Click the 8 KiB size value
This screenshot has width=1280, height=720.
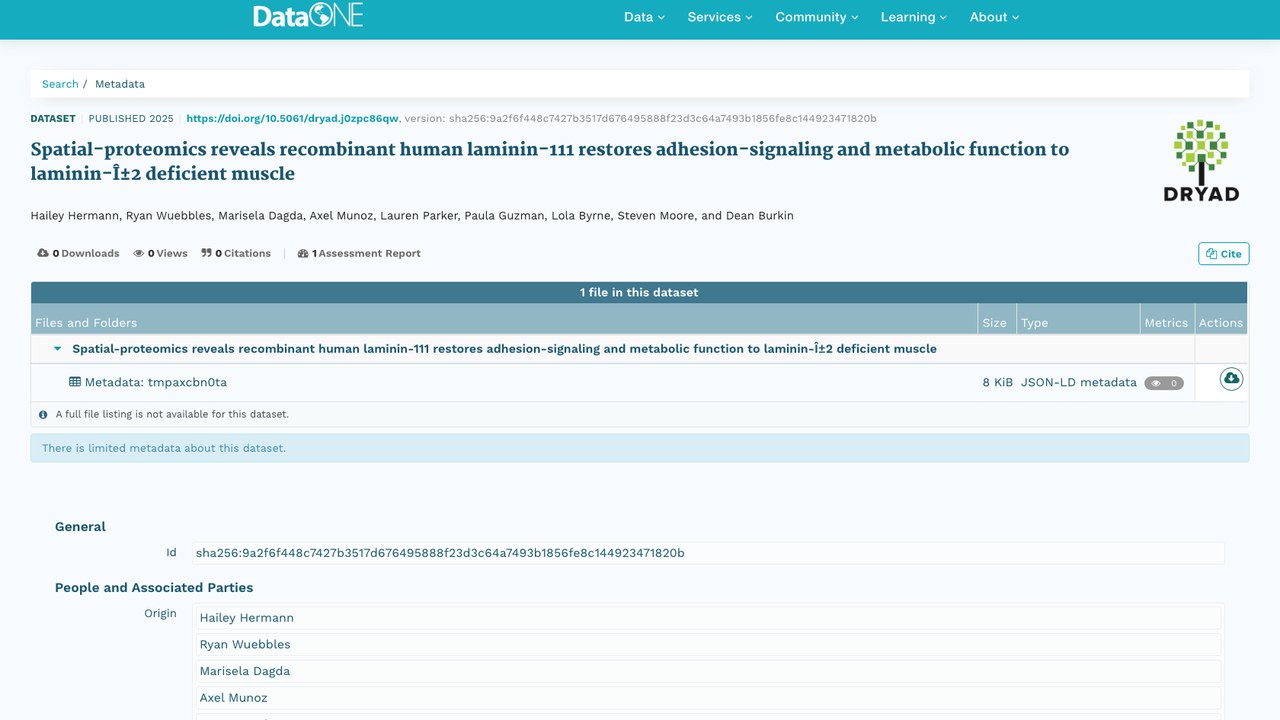[x=998, y=382]
